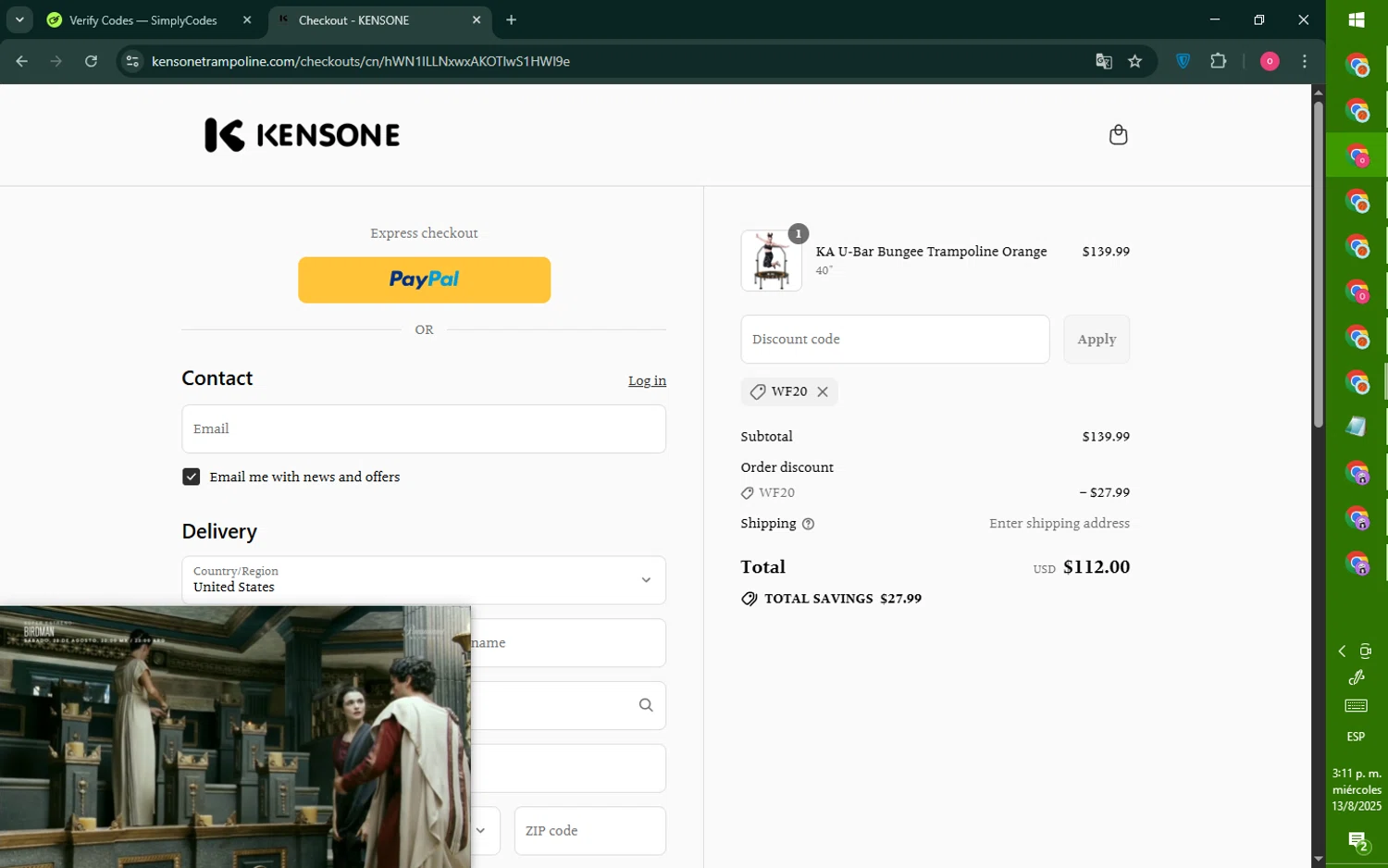Reload the checkout page
Screen dimensions: 1388x868
pyautogui.click(x=91, y=61)
